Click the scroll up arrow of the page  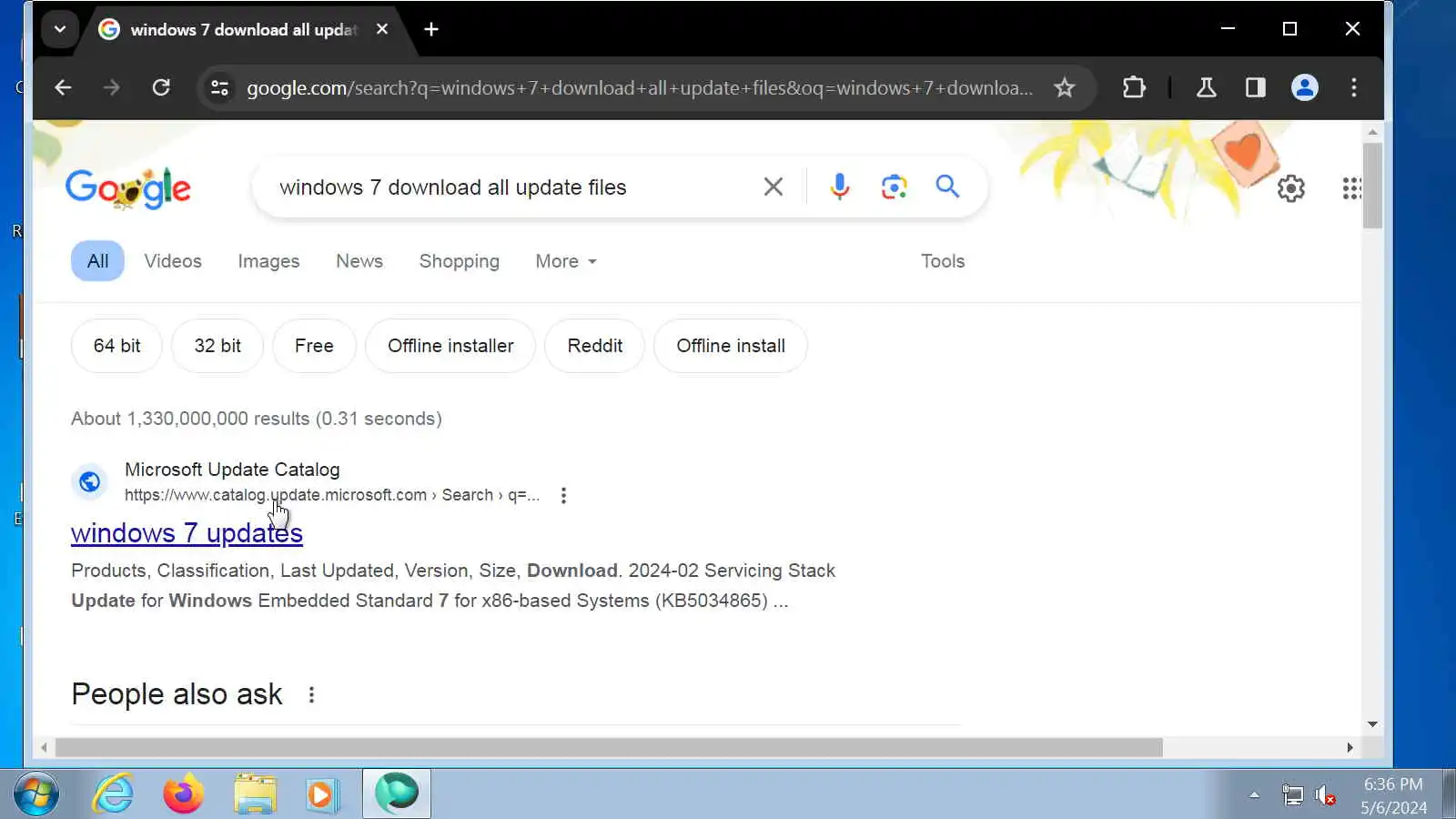[1372, 132]
